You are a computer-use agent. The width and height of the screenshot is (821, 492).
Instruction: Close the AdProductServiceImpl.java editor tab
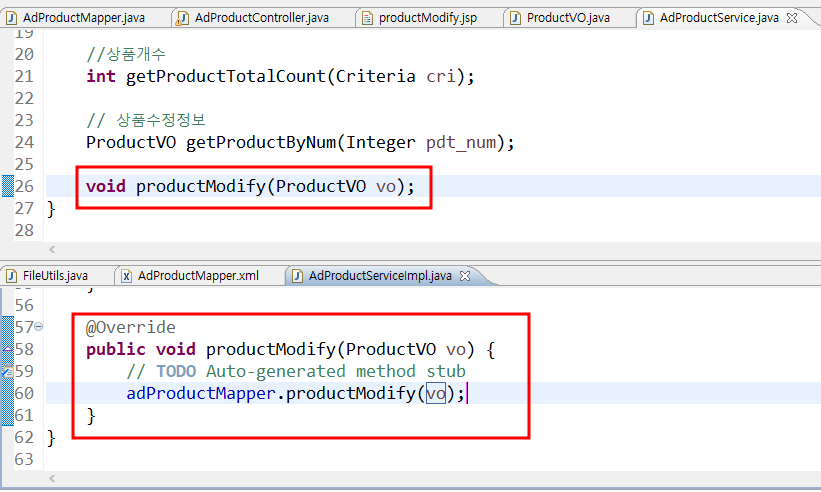pos(465,276)
